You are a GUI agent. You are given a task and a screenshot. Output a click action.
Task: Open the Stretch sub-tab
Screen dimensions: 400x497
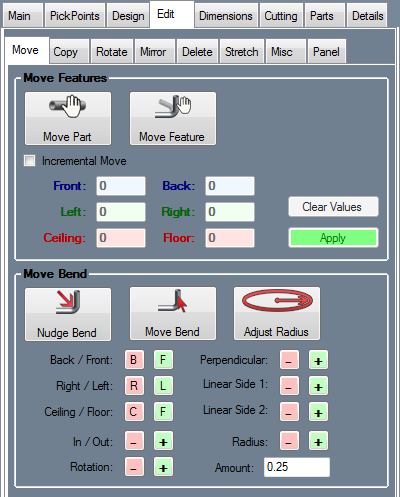[242, 51]
